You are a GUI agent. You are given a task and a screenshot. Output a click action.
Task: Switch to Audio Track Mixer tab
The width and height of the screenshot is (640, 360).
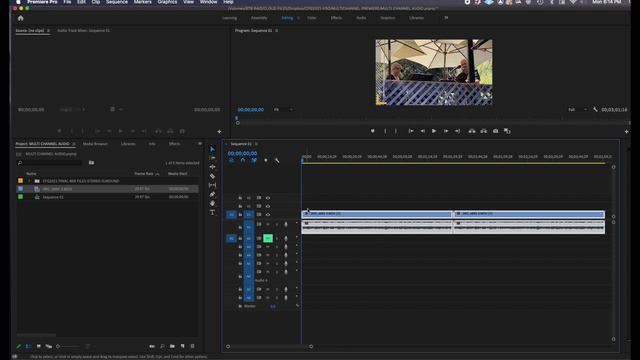[x=83, y=30]
